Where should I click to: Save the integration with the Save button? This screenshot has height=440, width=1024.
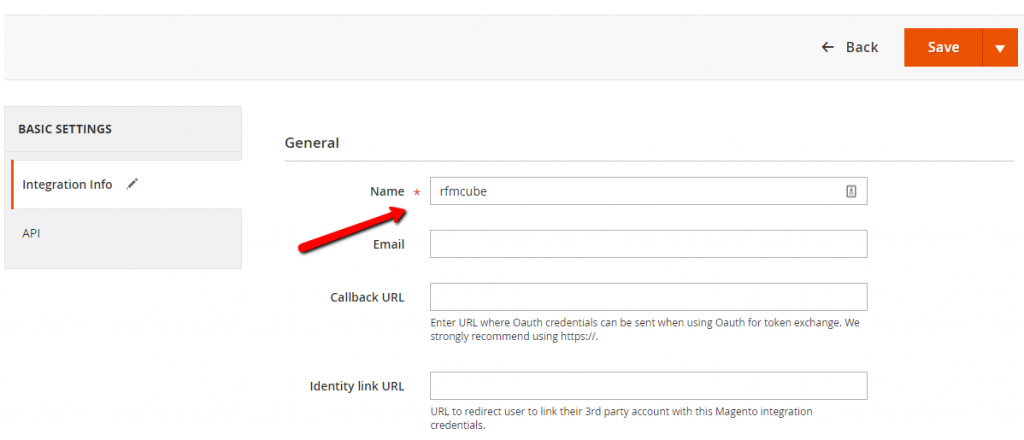pos(943,47)
